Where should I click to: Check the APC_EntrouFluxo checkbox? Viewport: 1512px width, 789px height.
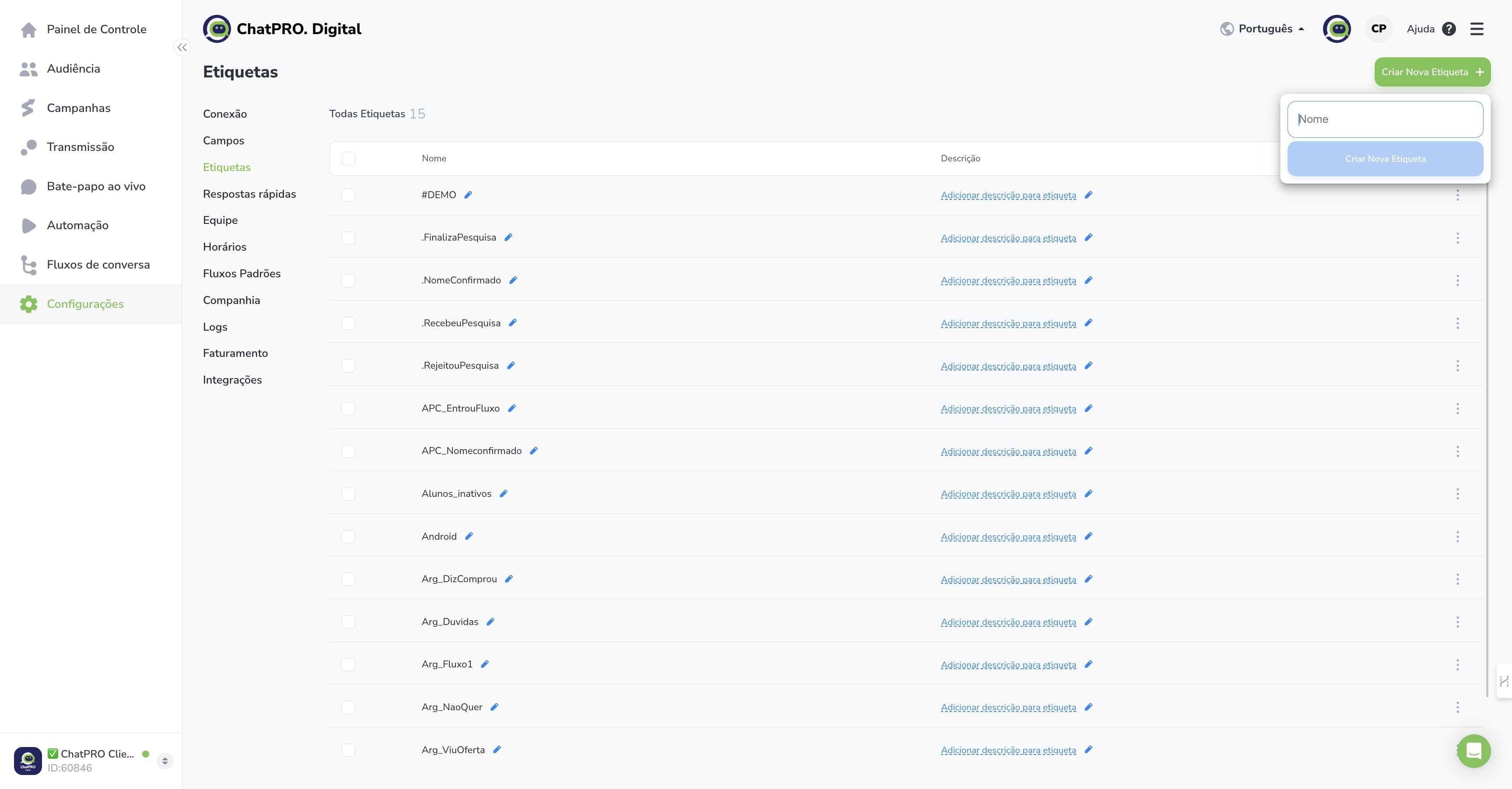click(348, 408)
